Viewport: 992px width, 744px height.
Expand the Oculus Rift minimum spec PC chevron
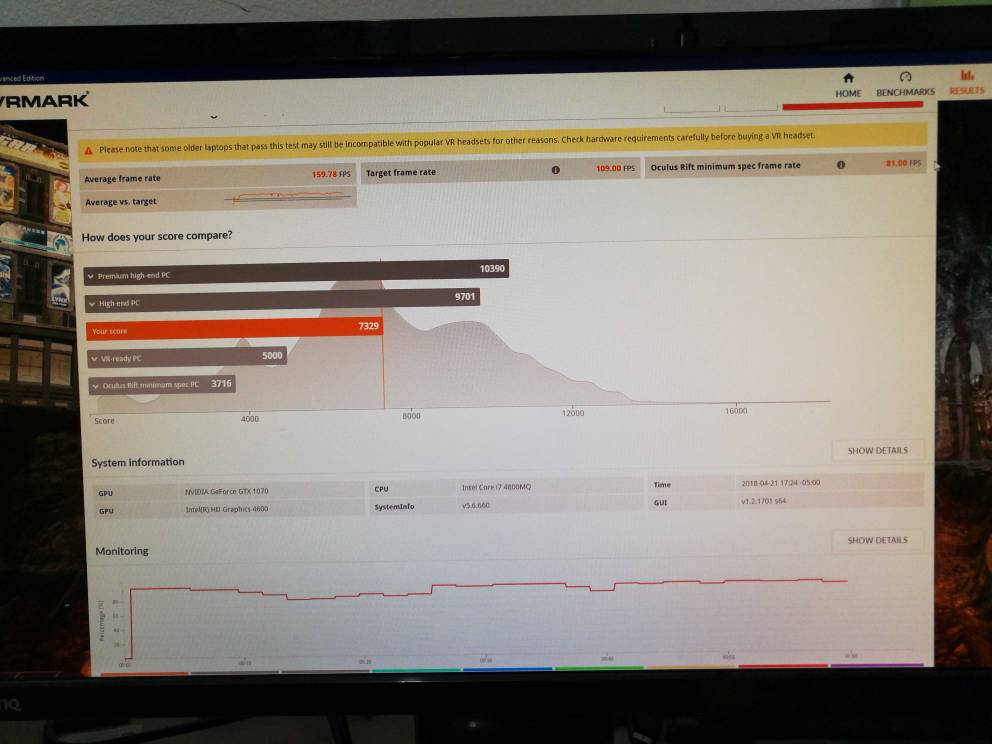(x=96, y=386)
